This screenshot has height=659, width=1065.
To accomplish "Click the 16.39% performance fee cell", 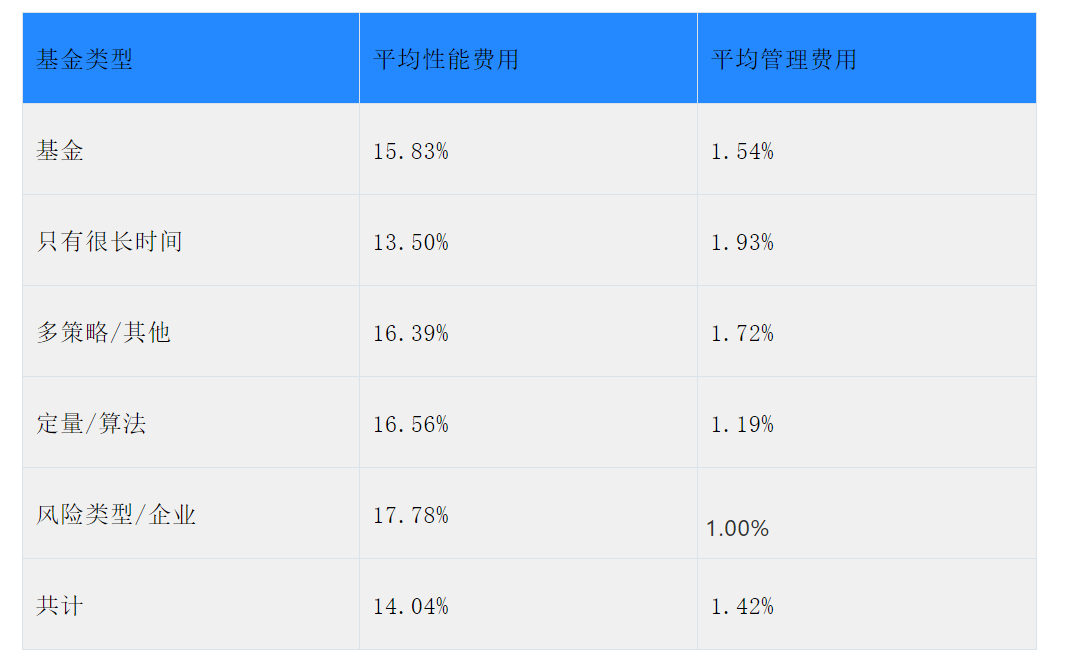I will pos(411,333).
